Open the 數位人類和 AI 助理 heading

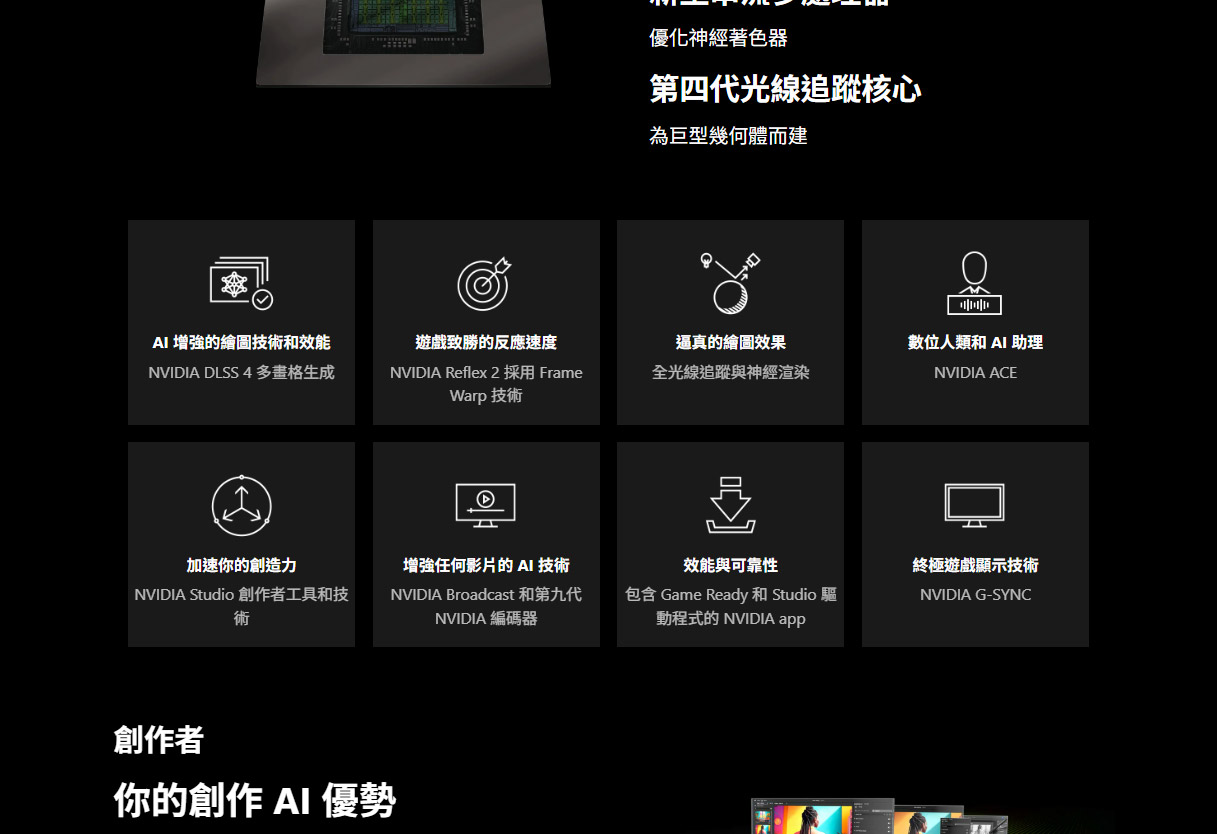pyautogui.click(x=975, y=342)
